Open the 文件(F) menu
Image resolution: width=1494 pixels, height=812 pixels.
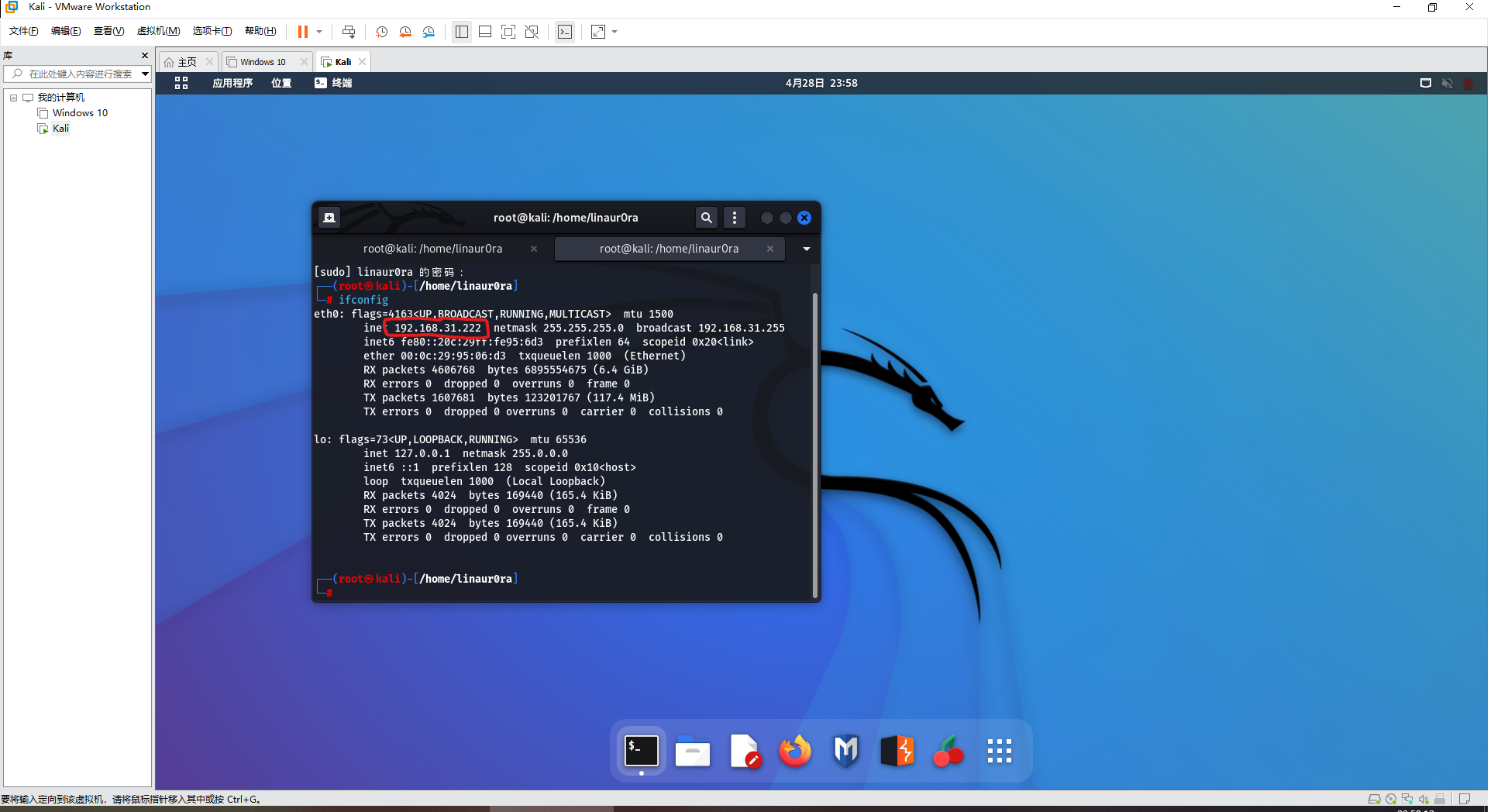(23, 31)
